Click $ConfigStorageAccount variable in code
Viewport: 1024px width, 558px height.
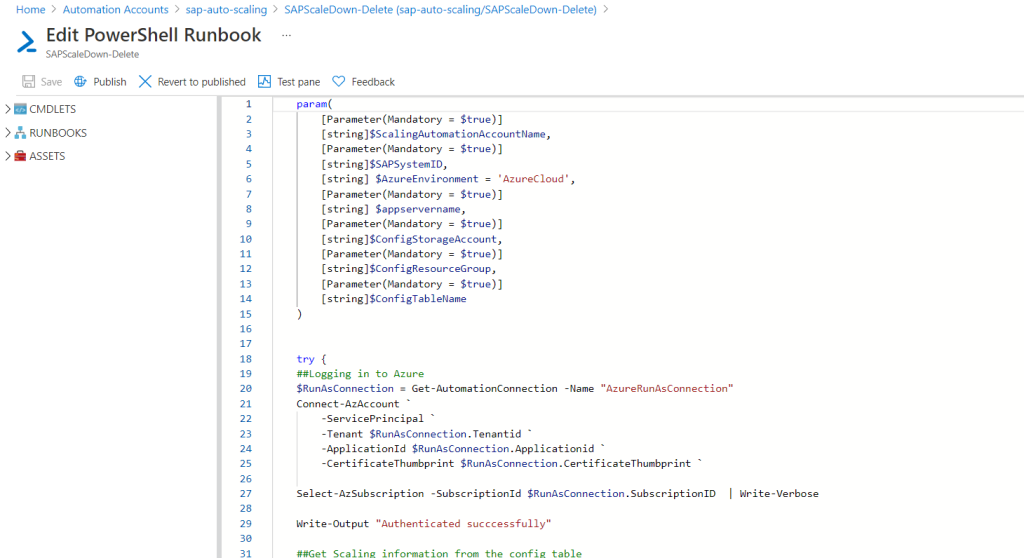coord(433,239)
